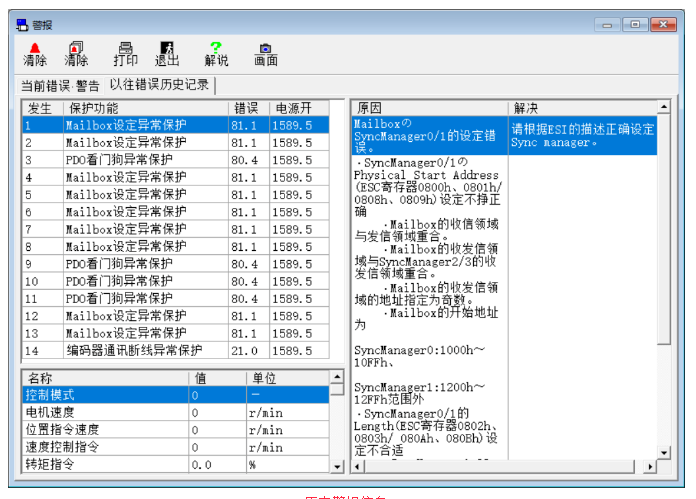Viewport: 696px width, 499px height.
Task: Select history row 9 PDO看门狗异常保护
Action: (x=176, y=264)
